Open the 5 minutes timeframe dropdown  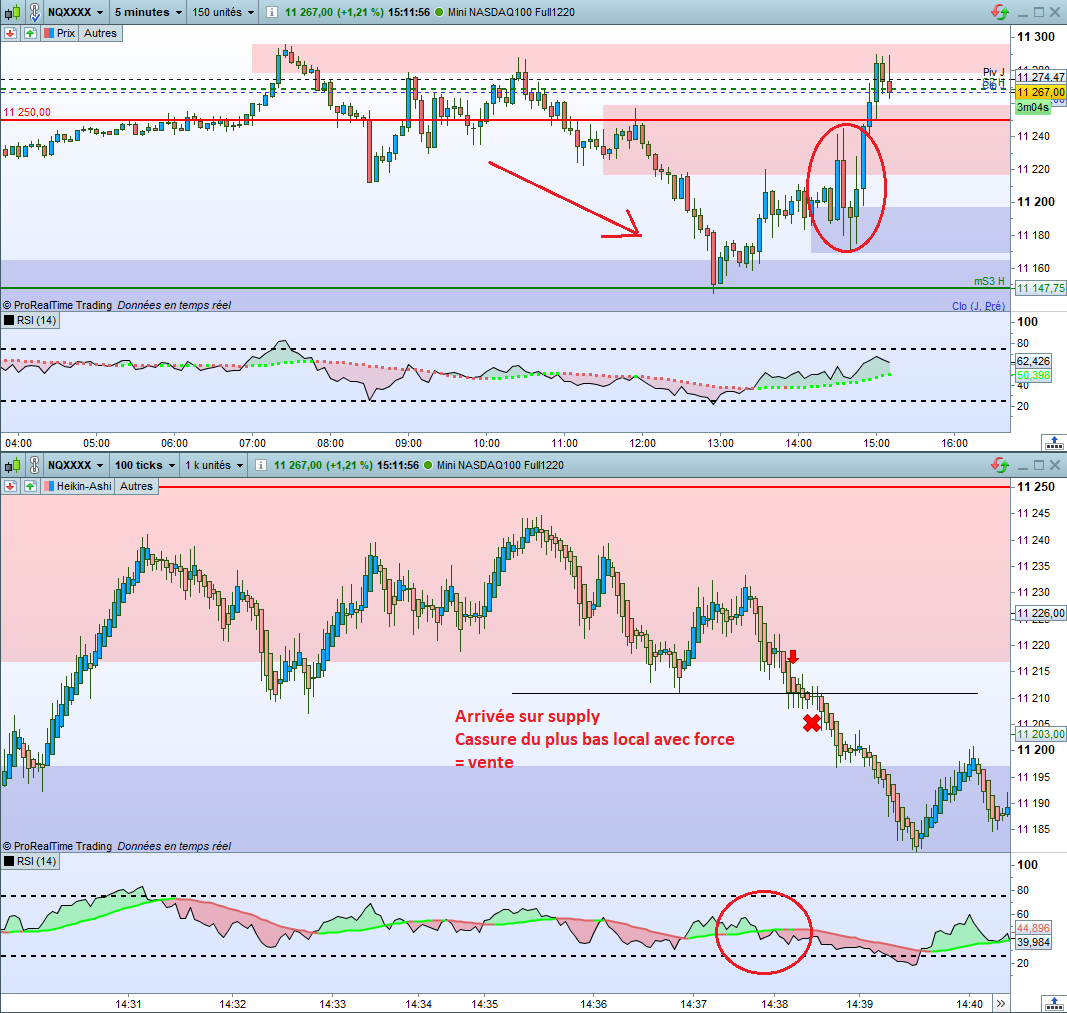[148, 12]
